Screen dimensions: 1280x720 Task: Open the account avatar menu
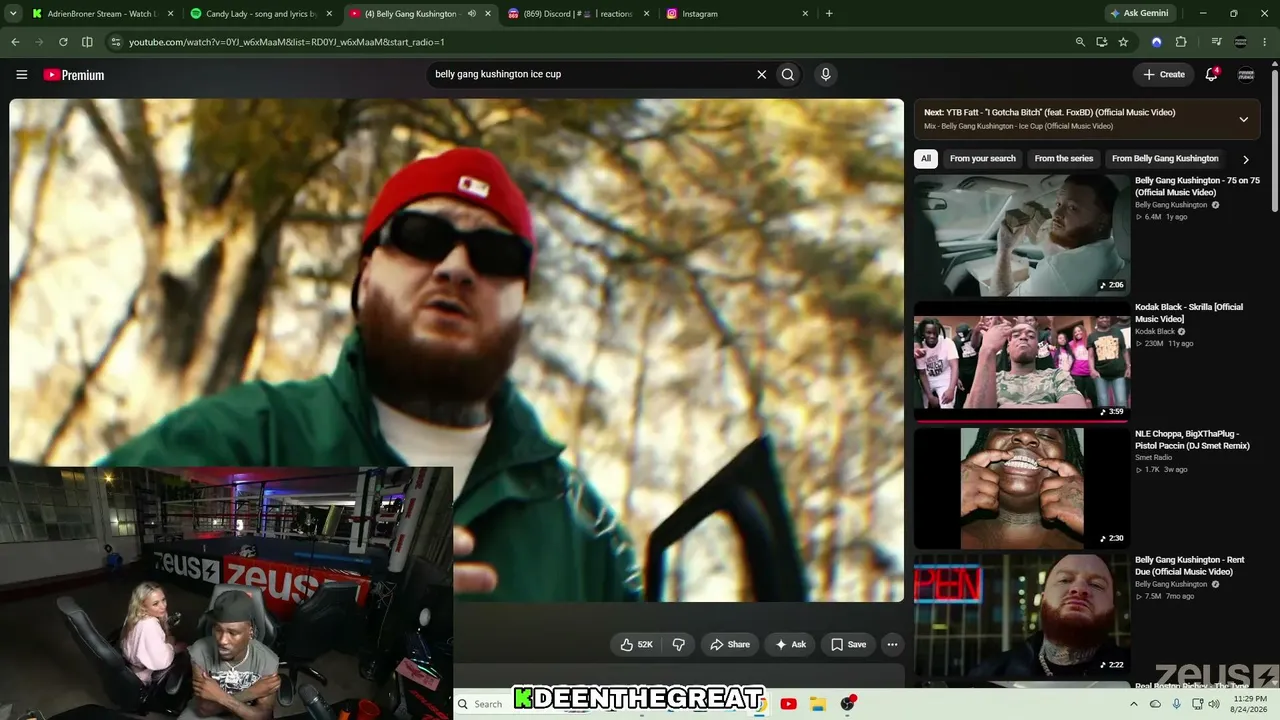[x=1246, y=74]
